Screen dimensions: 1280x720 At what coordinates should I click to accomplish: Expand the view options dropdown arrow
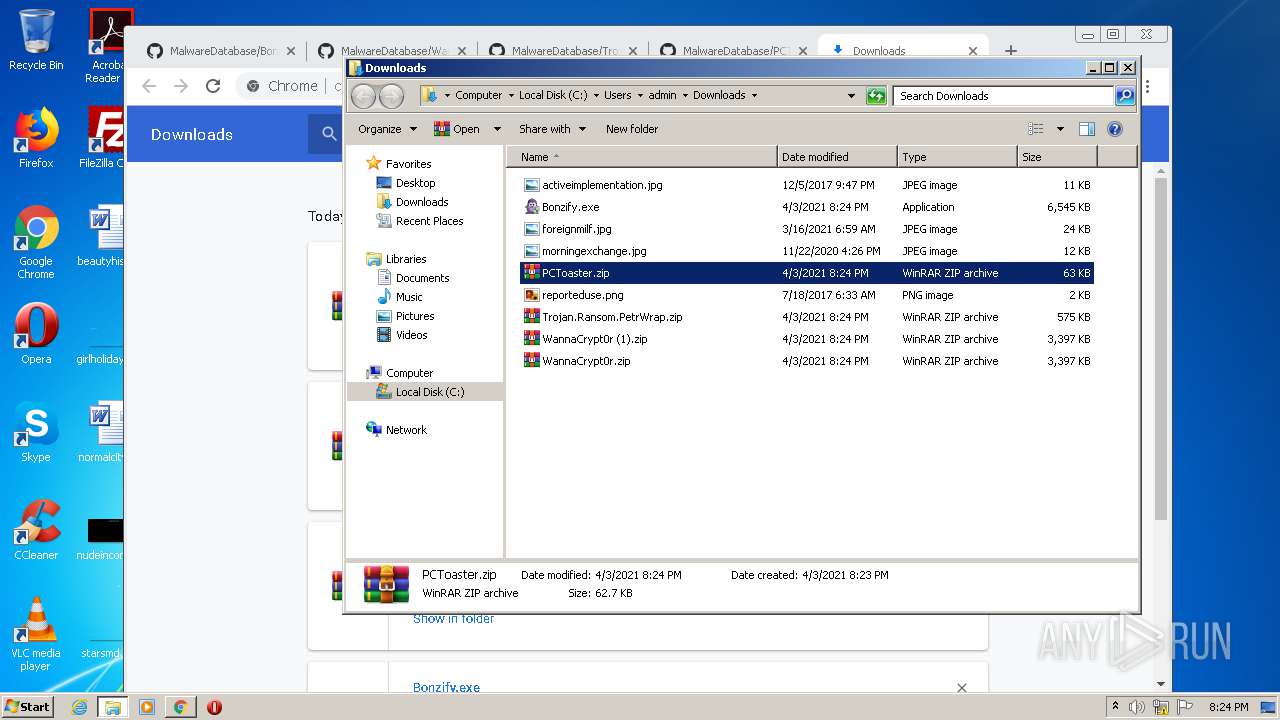[1060, 129]
